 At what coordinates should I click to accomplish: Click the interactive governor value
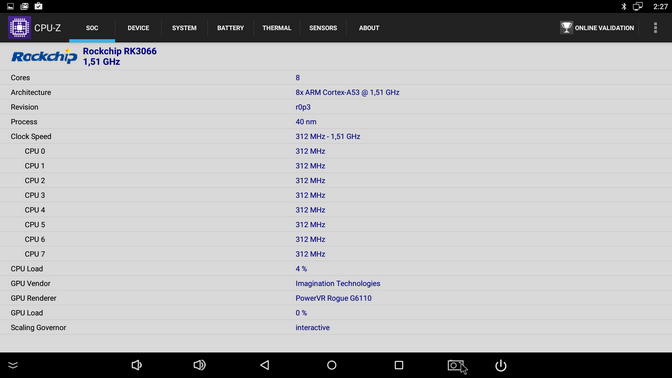pos(312,327)
